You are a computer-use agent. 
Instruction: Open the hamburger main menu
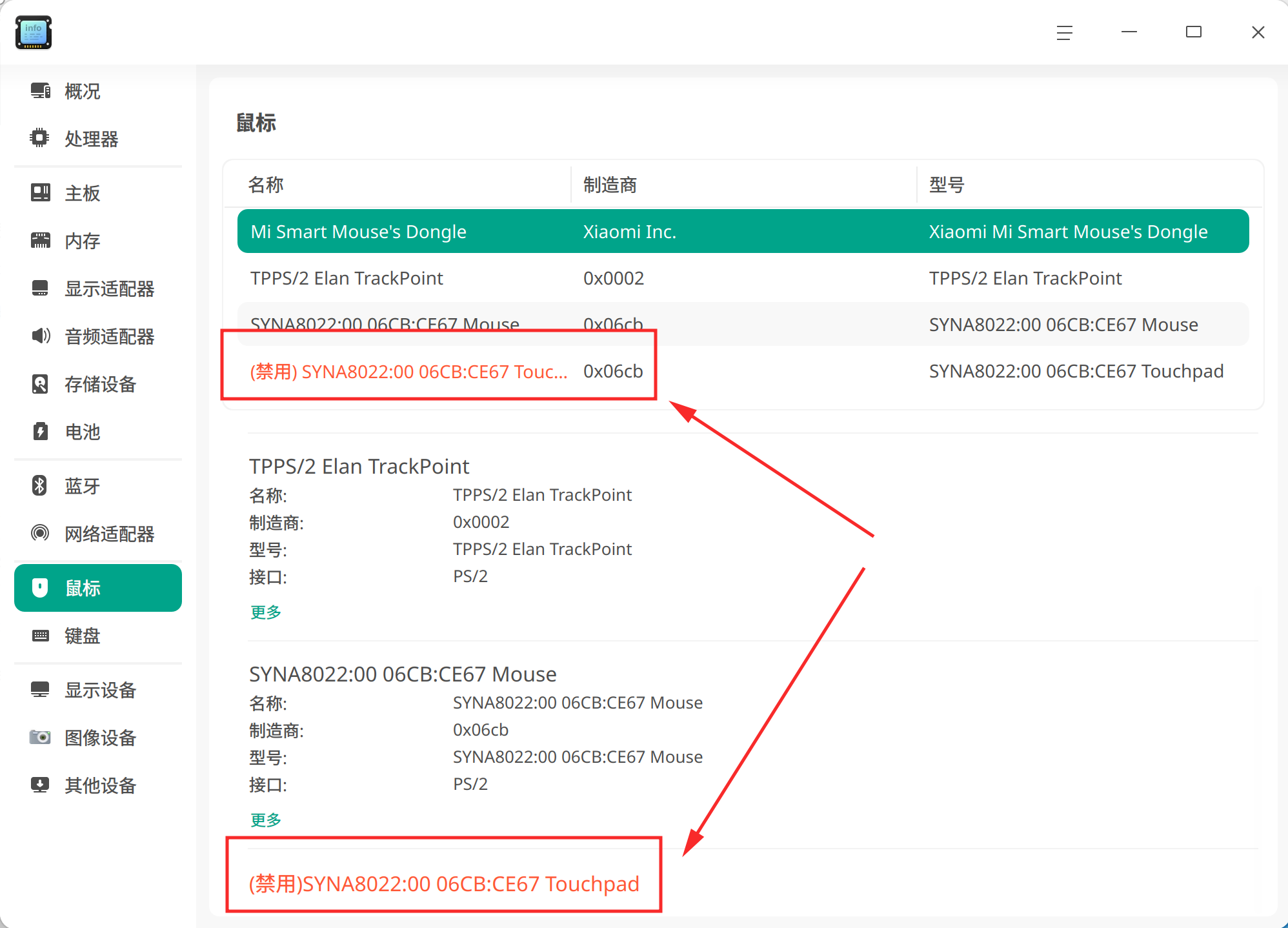pyautogui.click(x=1065, y=32)
